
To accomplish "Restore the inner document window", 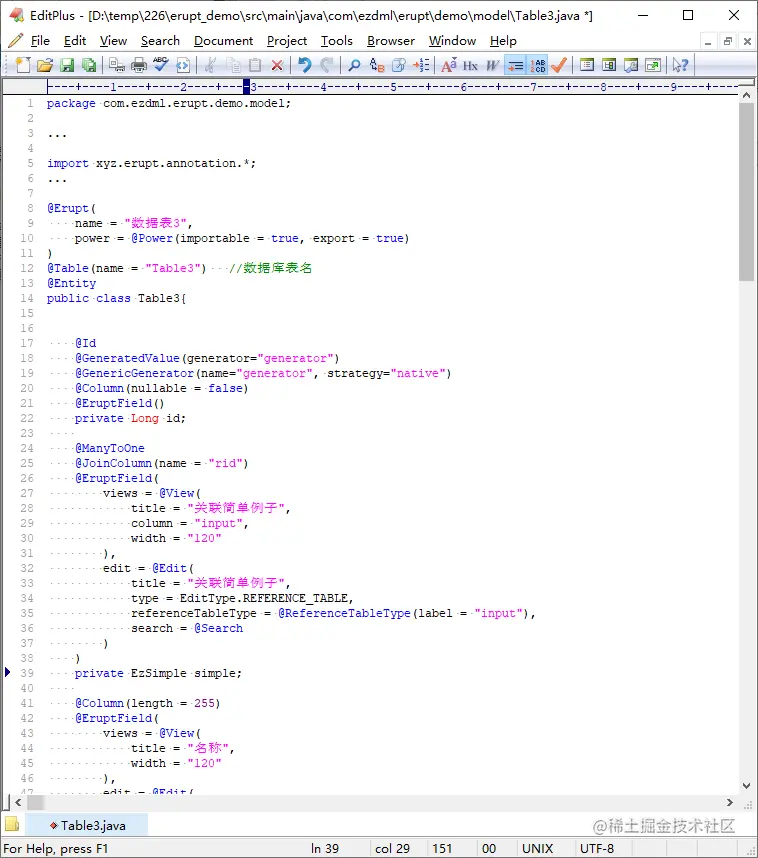I will 727,41.
